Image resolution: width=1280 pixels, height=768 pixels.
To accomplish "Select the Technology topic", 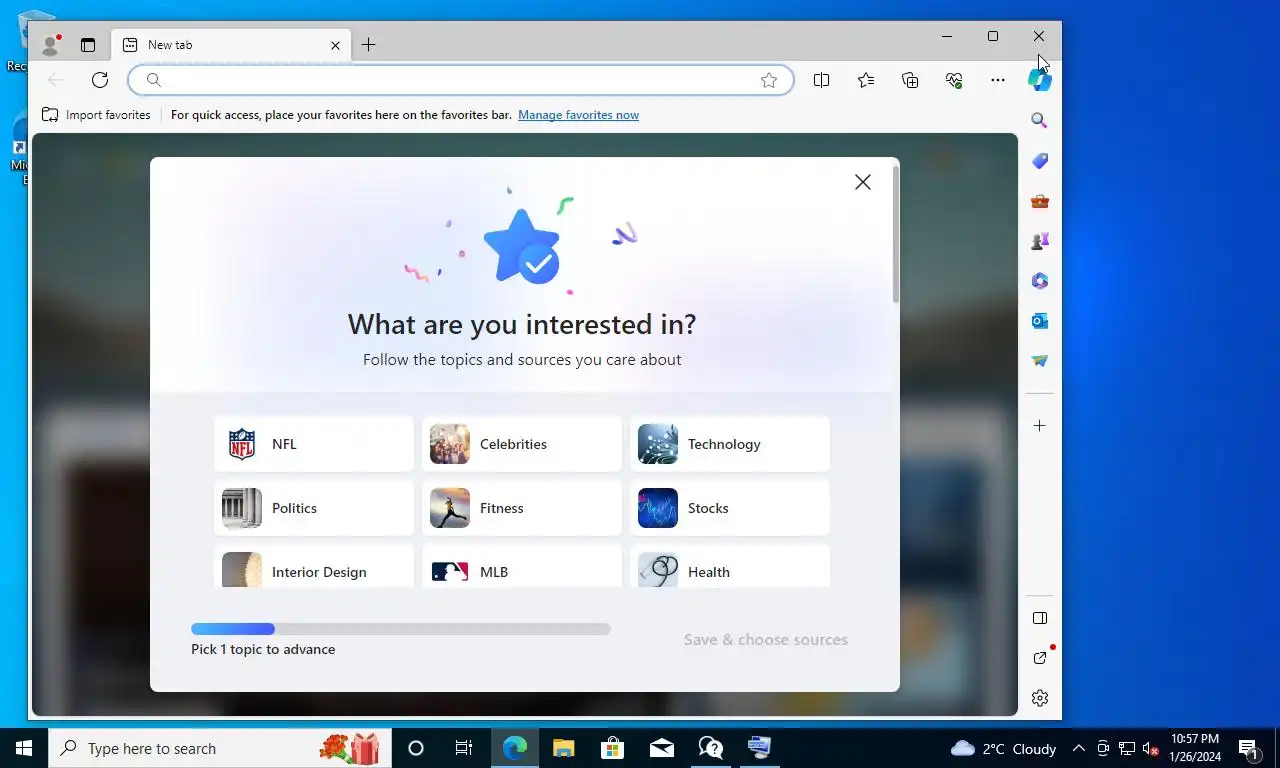I will (730, 444).
